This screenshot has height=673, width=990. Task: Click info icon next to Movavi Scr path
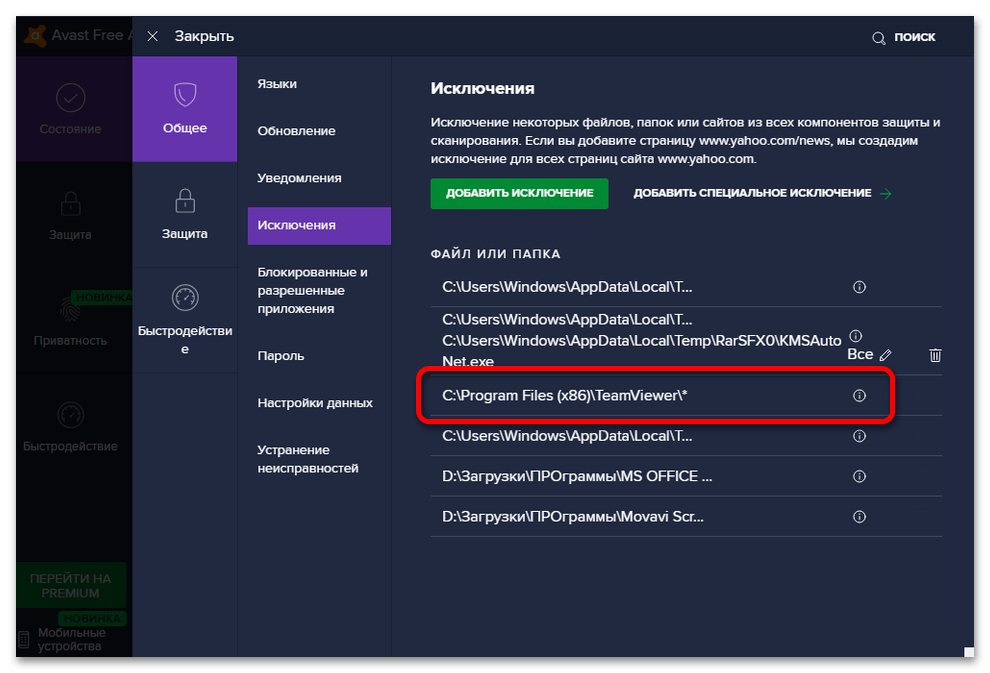[858, 517]
